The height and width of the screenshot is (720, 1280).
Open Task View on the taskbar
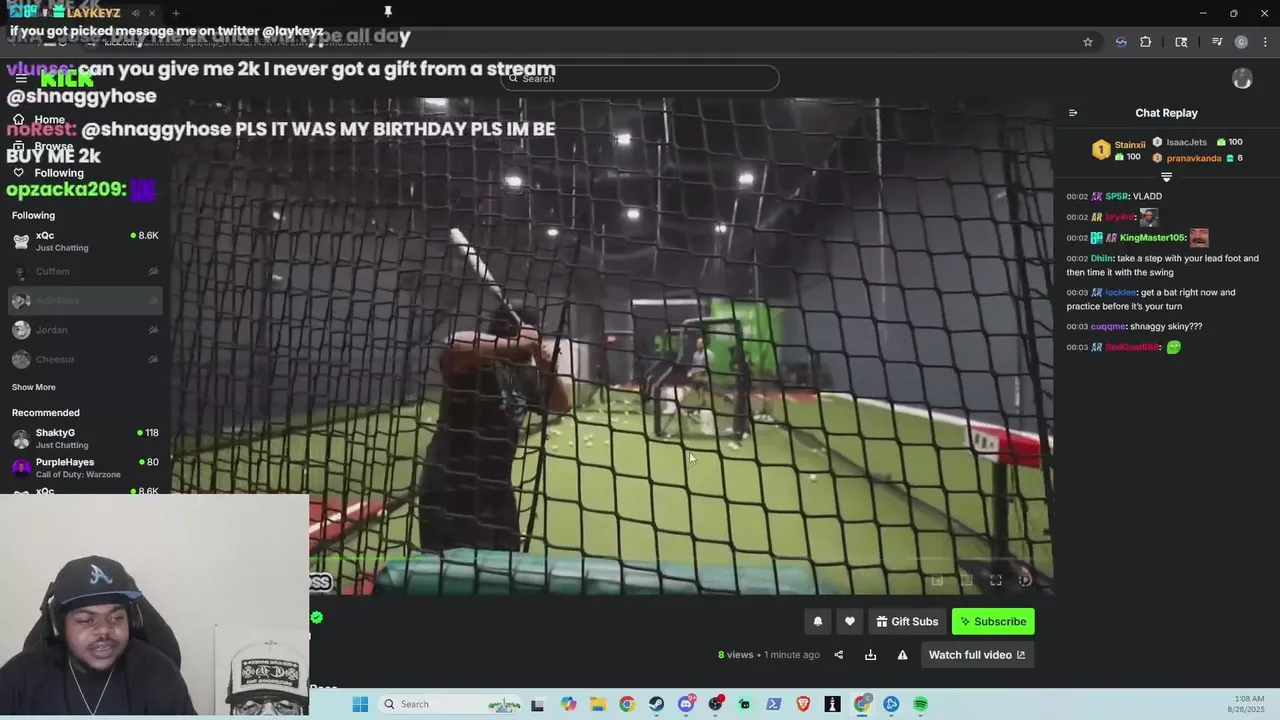point(537,704)
